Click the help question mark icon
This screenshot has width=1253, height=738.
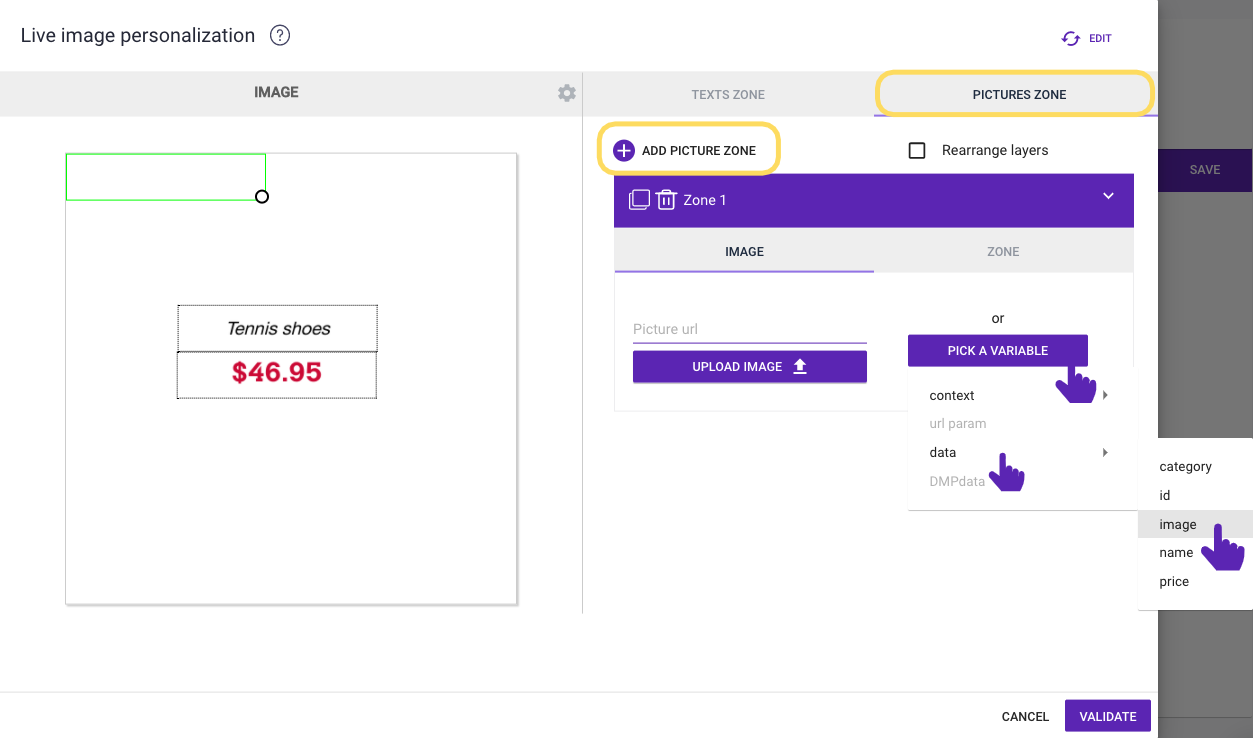pos(280,36)
